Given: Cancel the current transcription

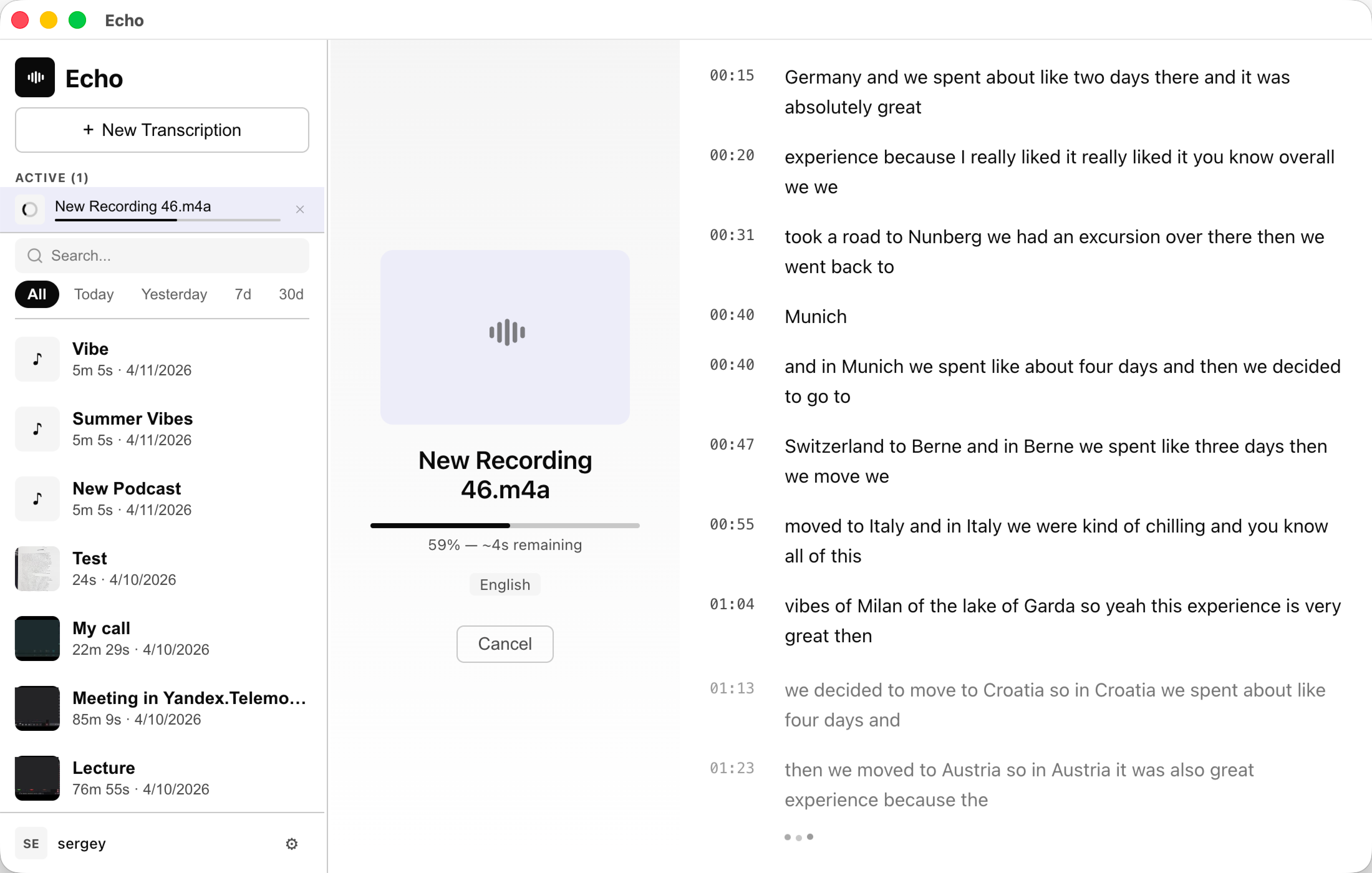Looking at the screenshot, I should point(504,643).
